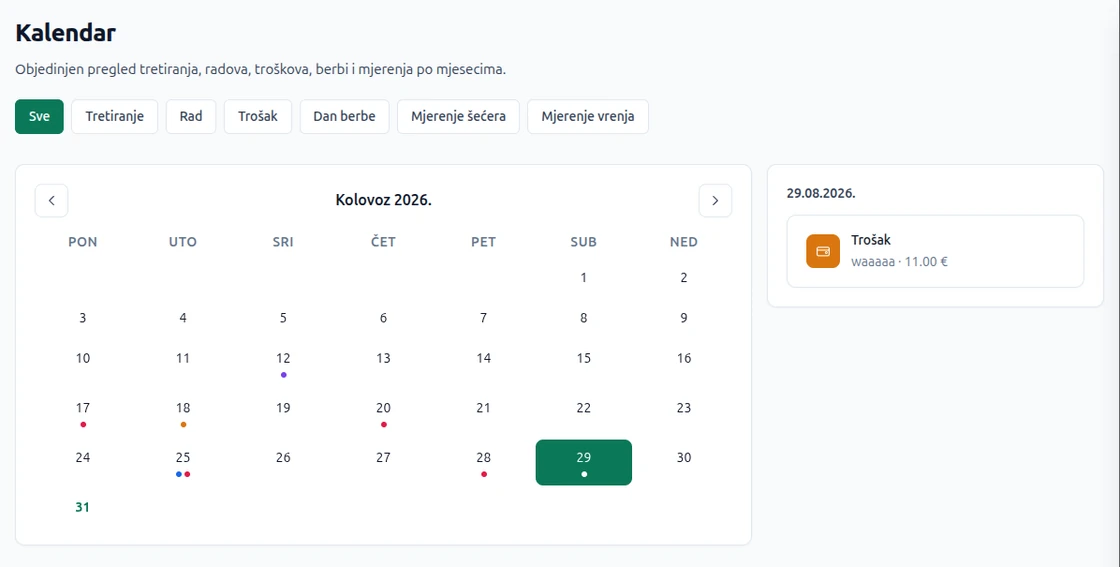Viewport: 1120px width, 567px height.
Task: Click the orange wallet Trošak icon
Action: click(x=823, y=251)
